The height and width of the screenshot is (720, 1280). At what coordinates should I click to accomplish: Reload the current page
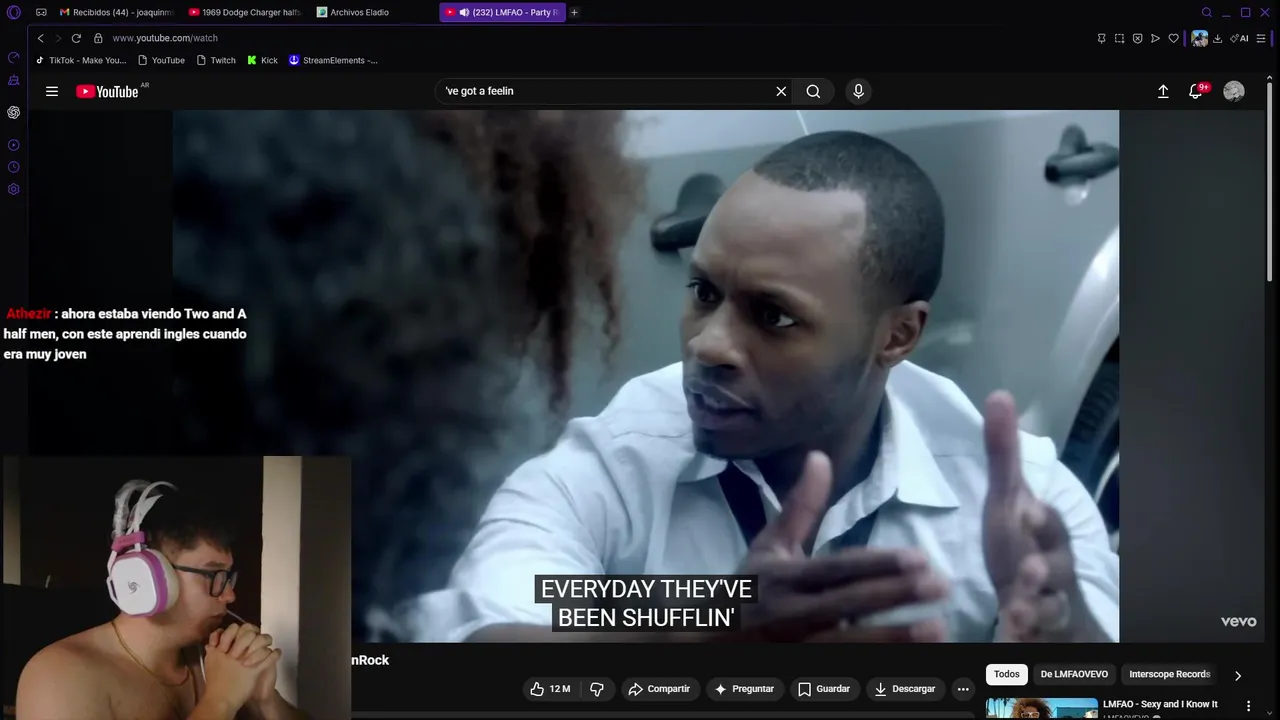pos(76,38)
